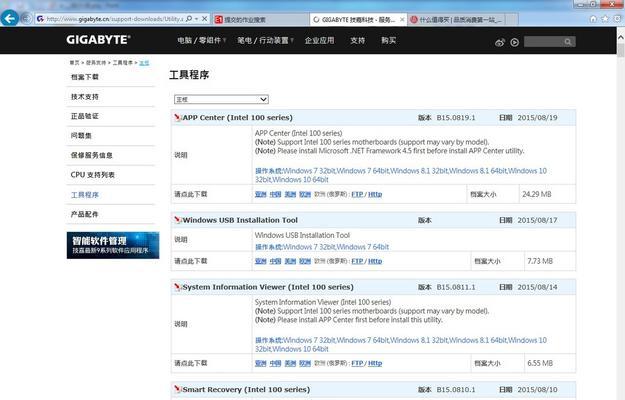Open 正品验证 in the sidebar
Screen dimensions: 625x400
pyautogui.click(x=85, y=116)
